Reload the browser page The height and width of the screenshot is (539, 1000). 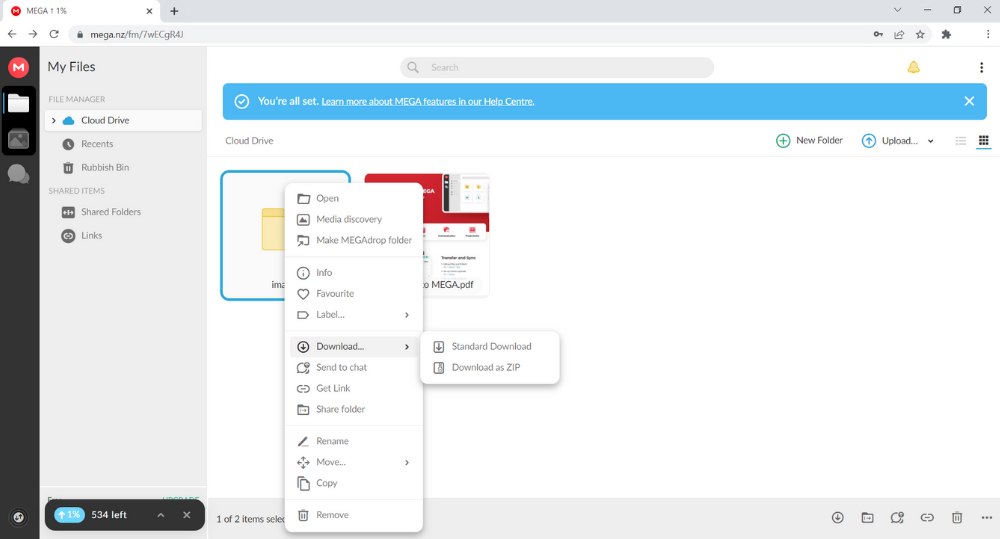[54, 34]
